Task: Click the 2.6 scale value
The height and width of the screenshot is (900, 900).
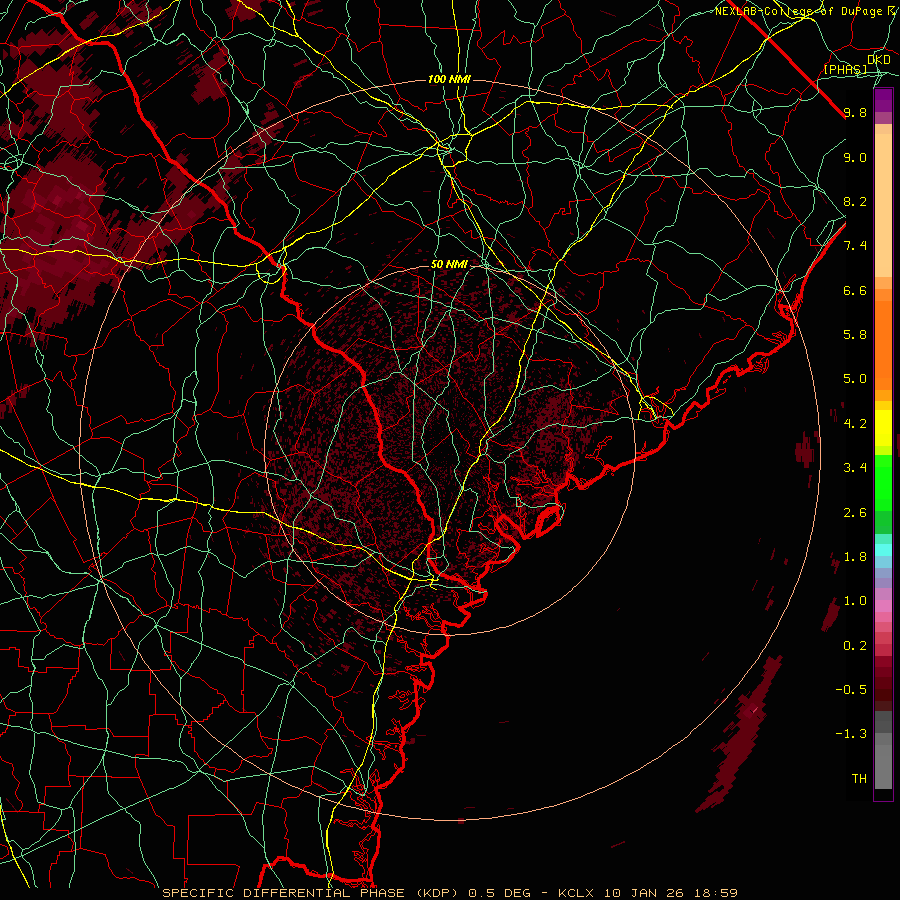Action: [855, 513]
